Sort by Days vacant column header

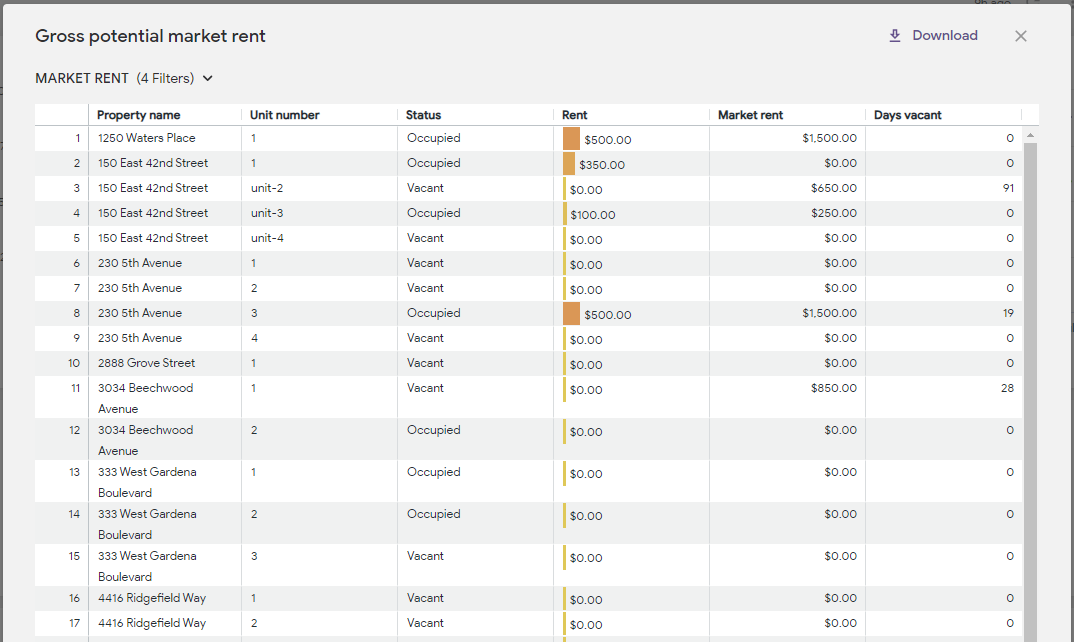[908, 115]
